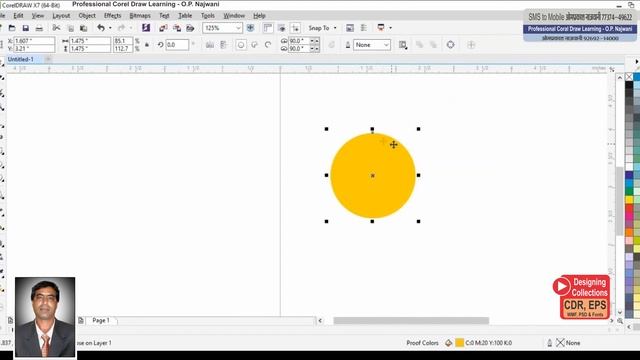
Task: Click the horizontal scrollbar thumb
Action: pyautogui.click(x=411, y=320)
